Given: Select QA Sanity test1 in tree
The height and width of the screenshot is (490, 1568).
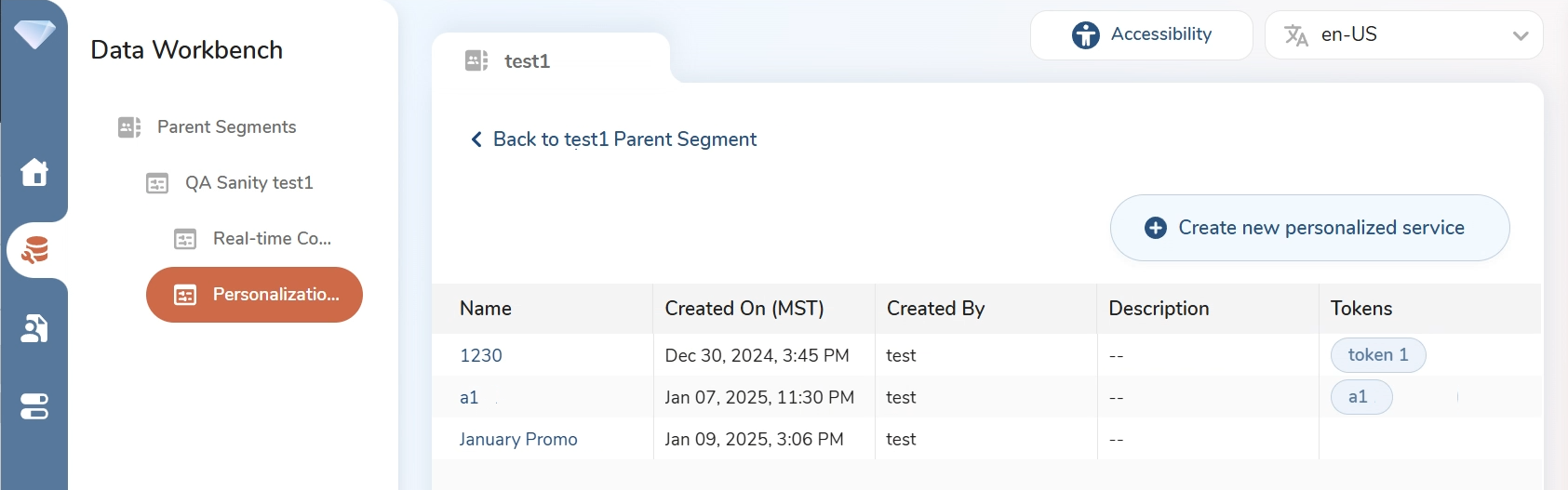Looking at the screenshot, I should coord(248,183).
